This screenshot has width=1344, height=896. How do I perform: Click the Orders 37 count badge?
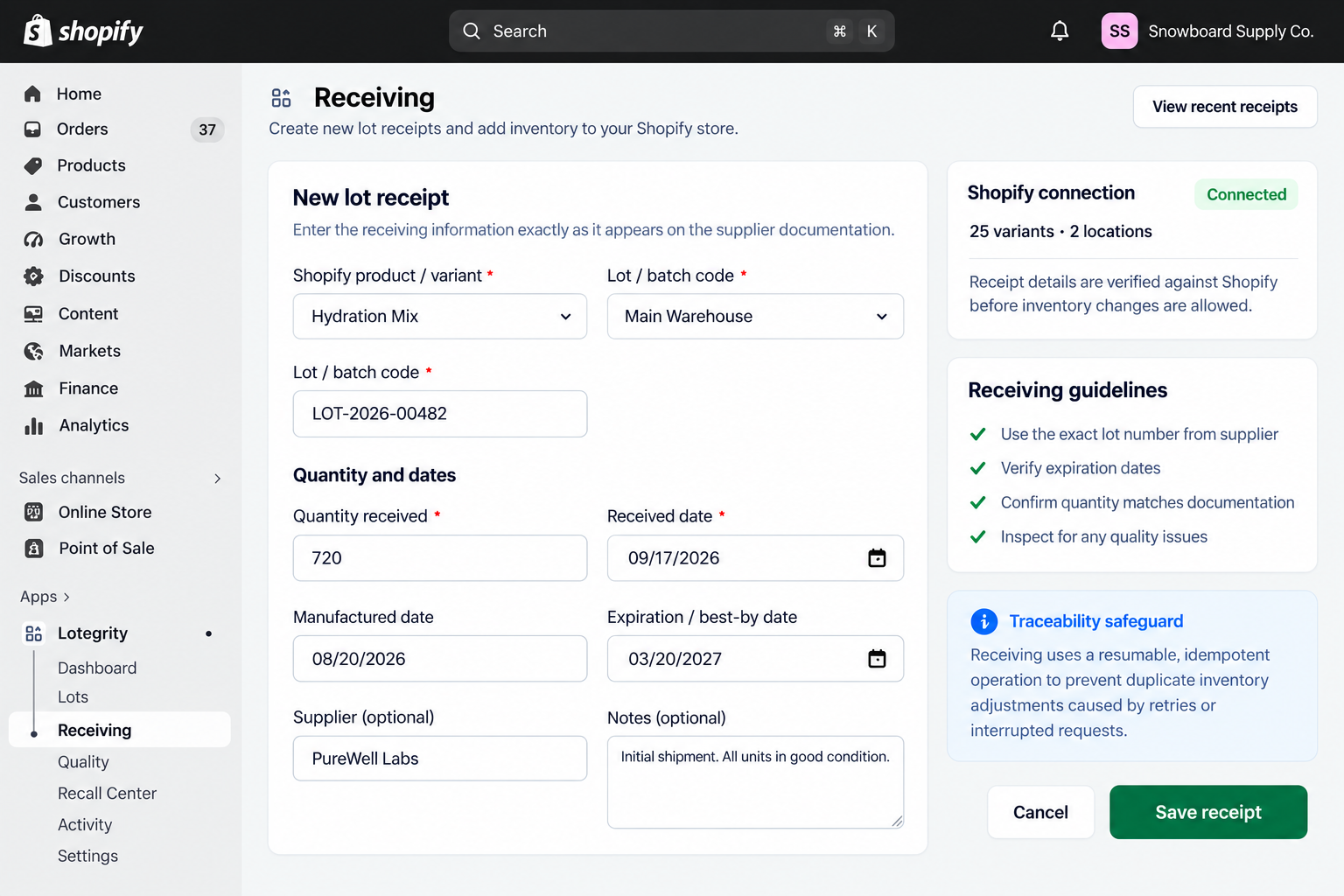207,129
